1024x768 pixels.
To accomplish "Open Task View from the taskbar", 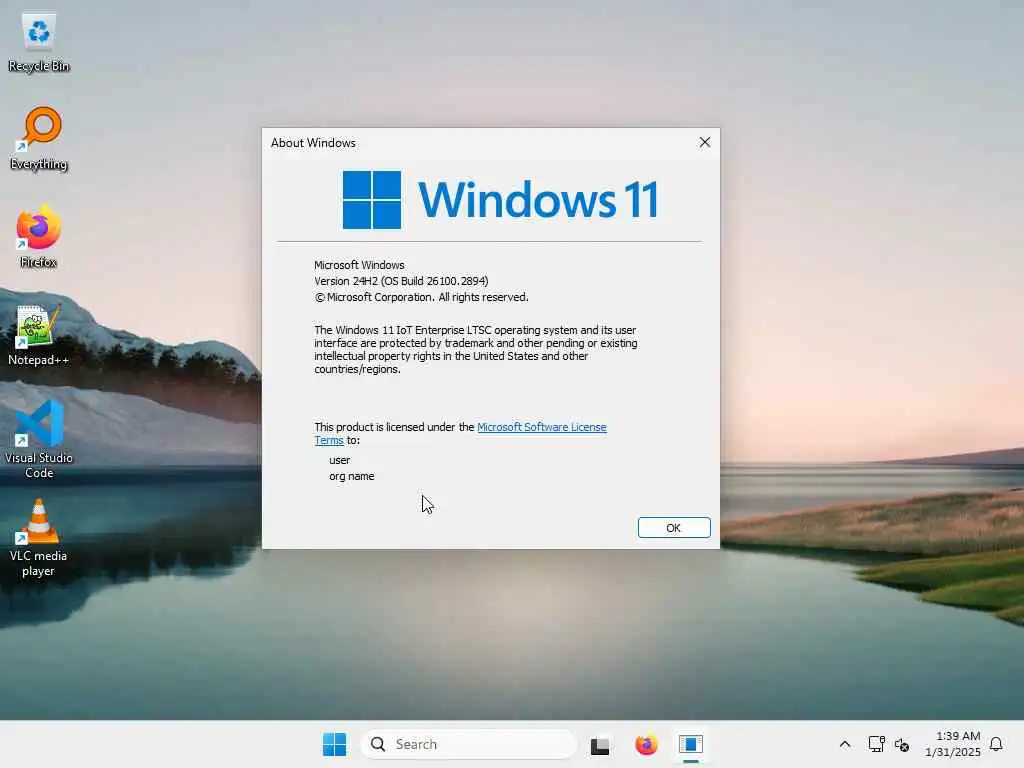I will tap(600, 744).
